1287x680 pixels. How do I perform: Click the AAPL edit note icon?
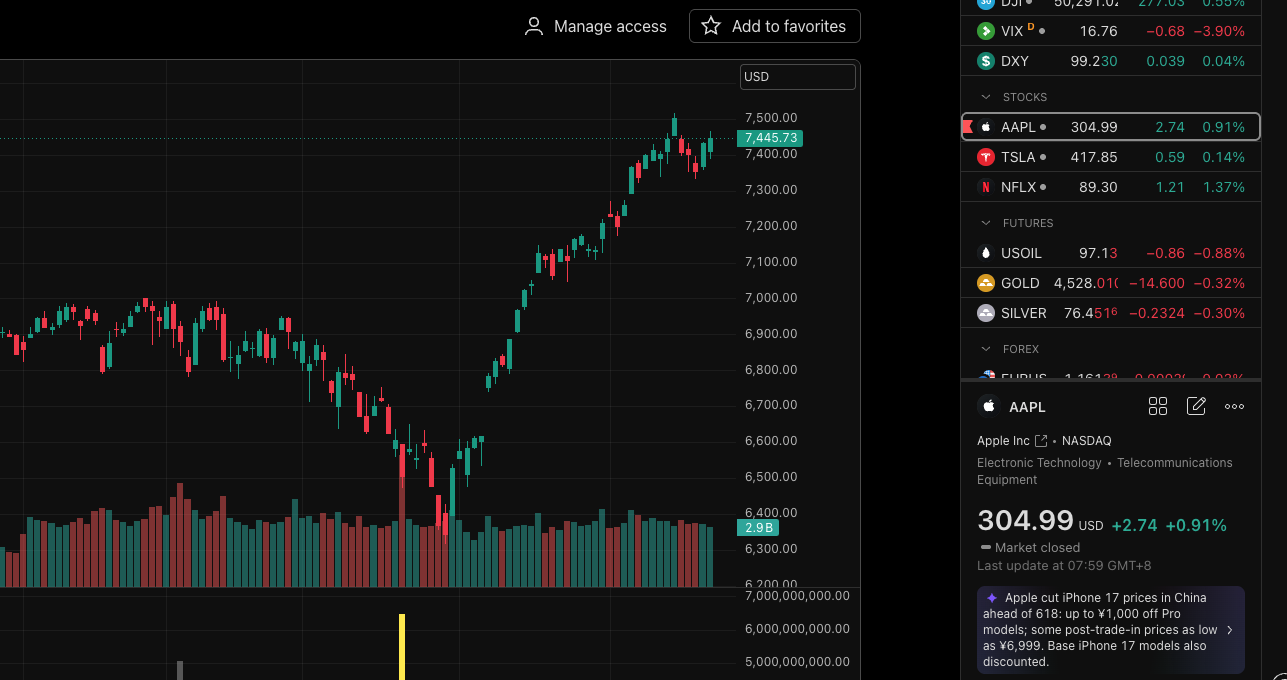[1196, 406]
